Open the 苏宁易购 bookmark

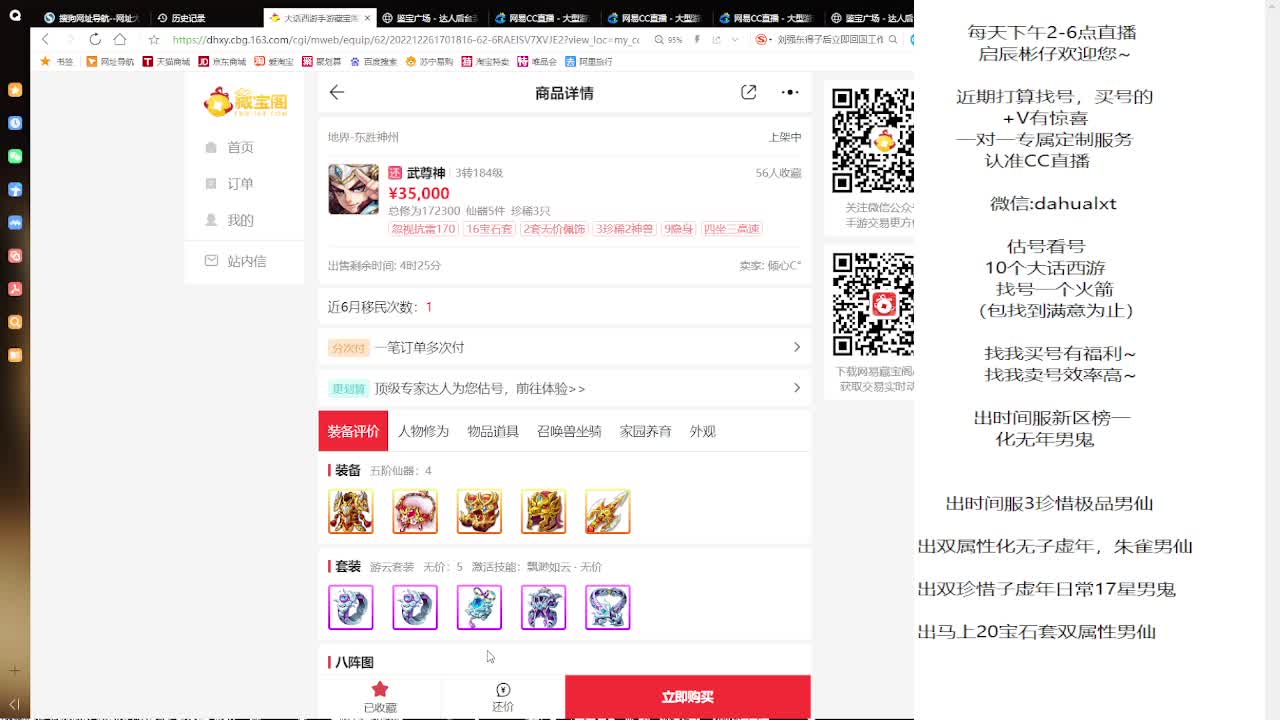(x=429, y=61)
